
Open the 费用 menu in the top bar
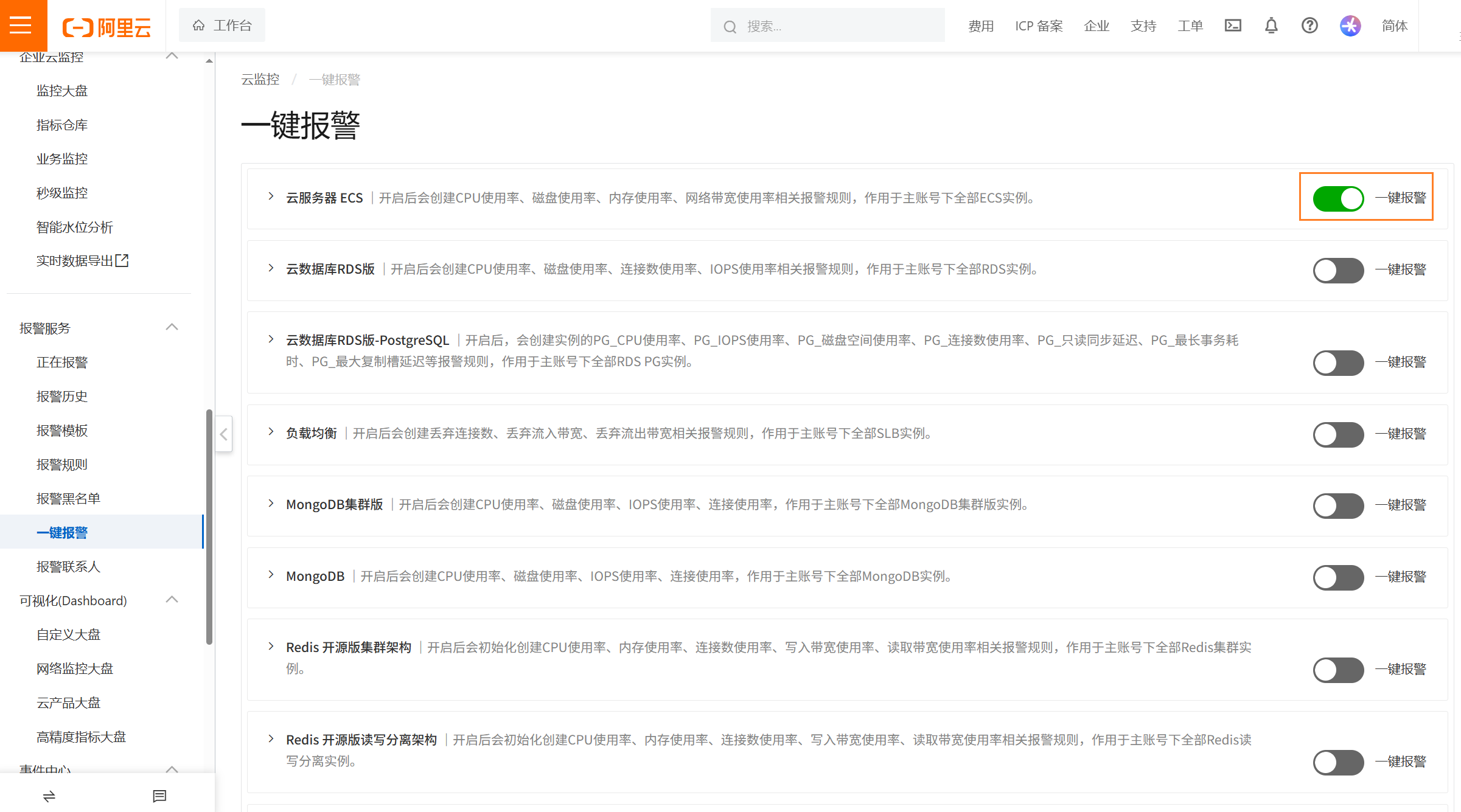(980, 26)
